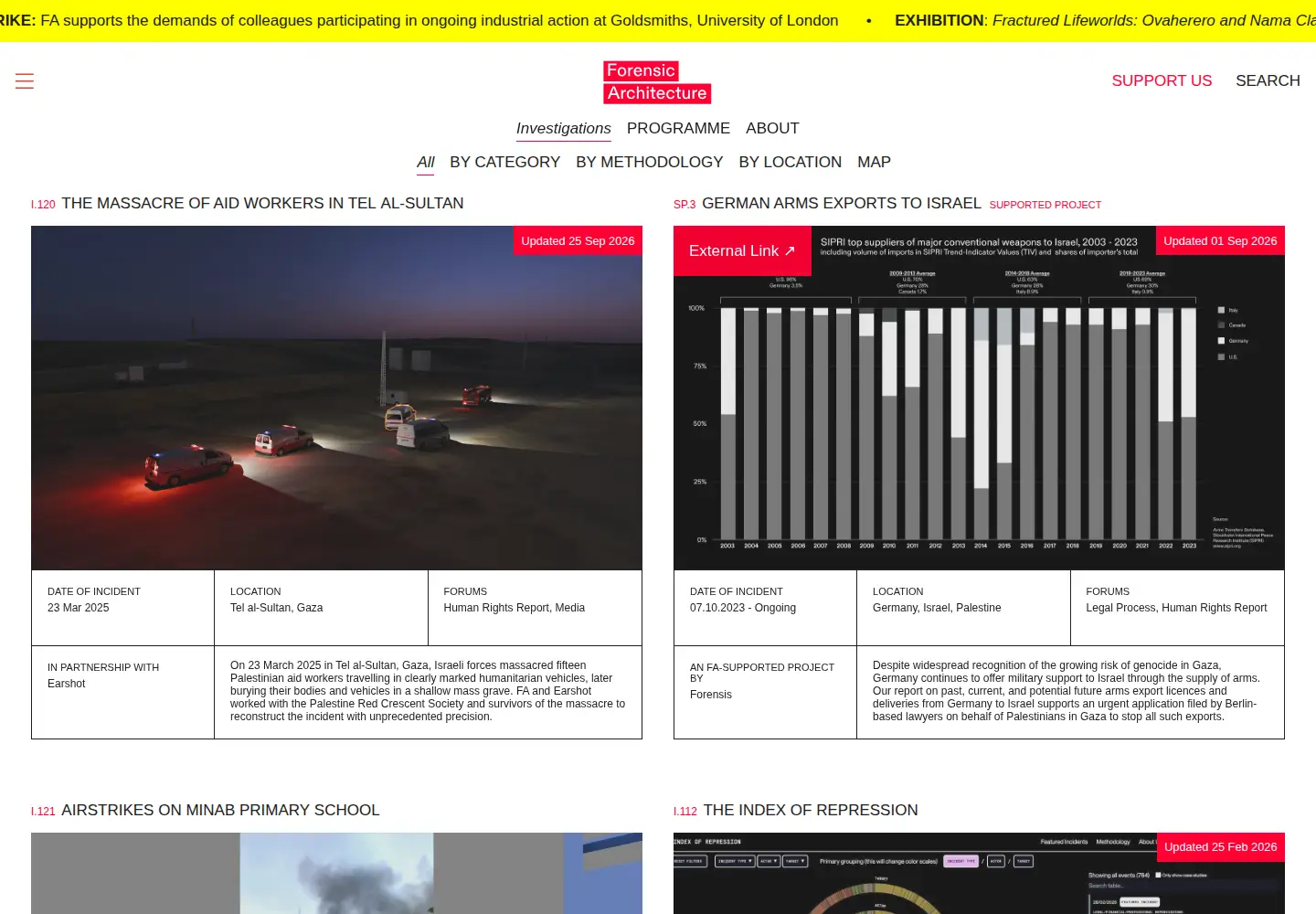Screen dimensions: 1316x914
Task: Click the EXHIBITION Fractured Lifeworlds banner item
Action: pos(1105,20)
